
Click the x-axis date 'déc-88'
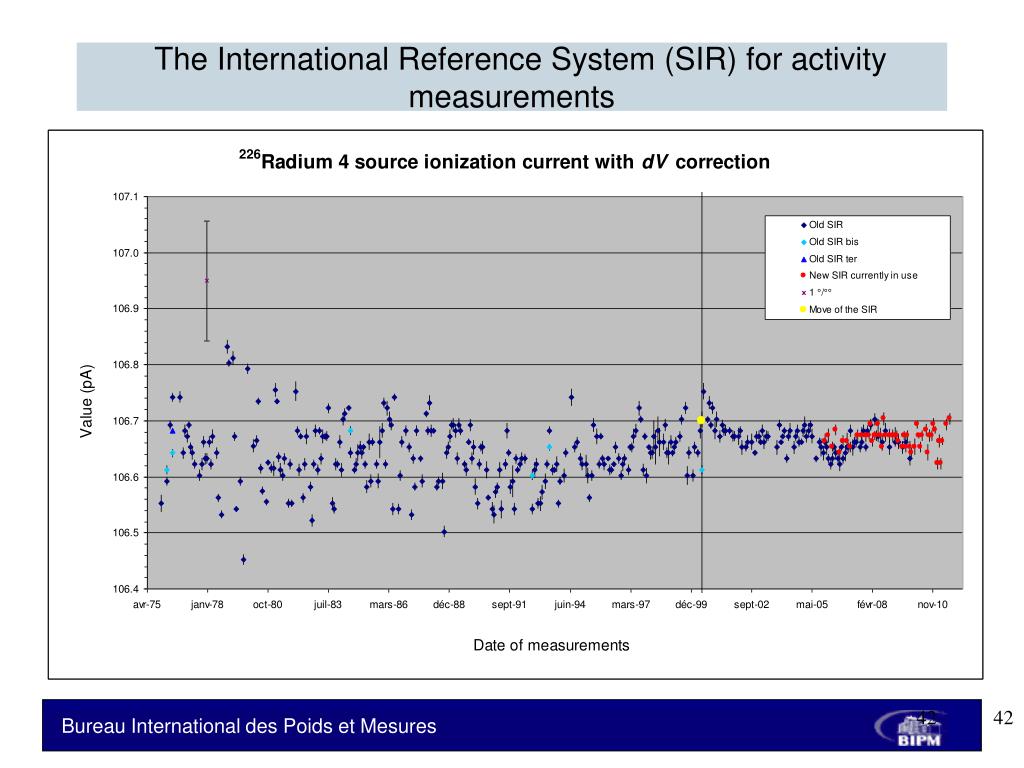point(449,605)
